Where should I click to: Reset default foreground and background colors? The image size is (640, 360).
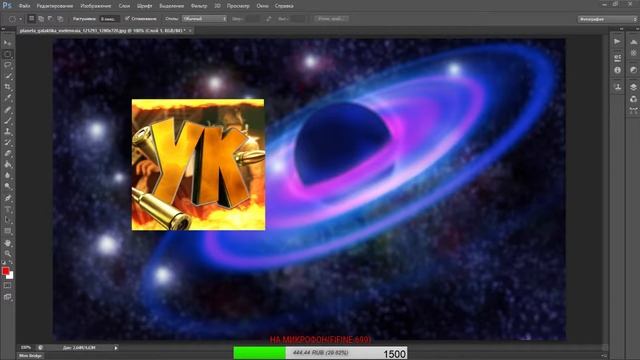pos(4,263)
